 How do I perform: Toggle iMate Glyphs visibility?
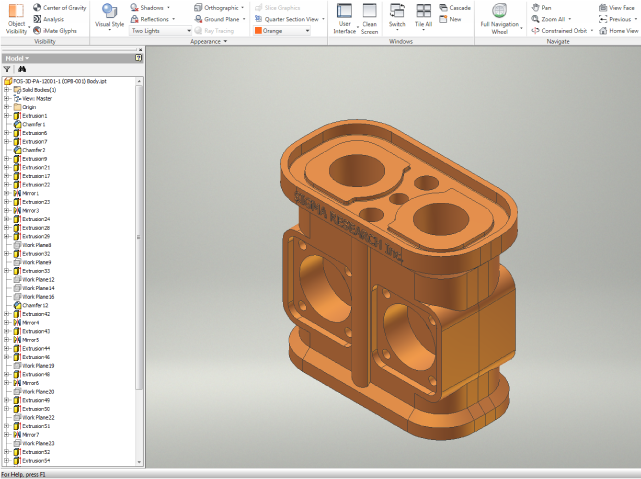coord(55,31)
